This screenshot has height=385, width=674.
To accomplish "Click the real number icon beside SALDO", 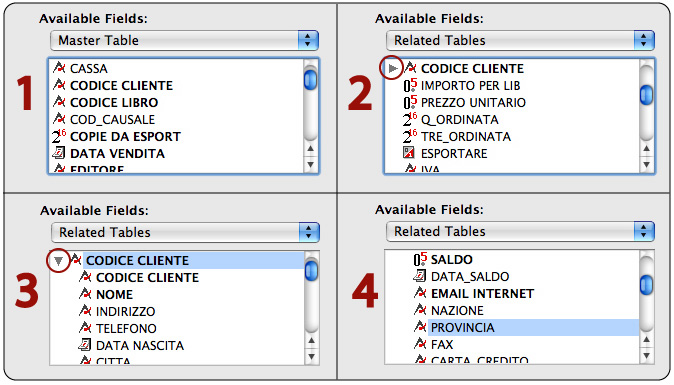I will (420, 259).
